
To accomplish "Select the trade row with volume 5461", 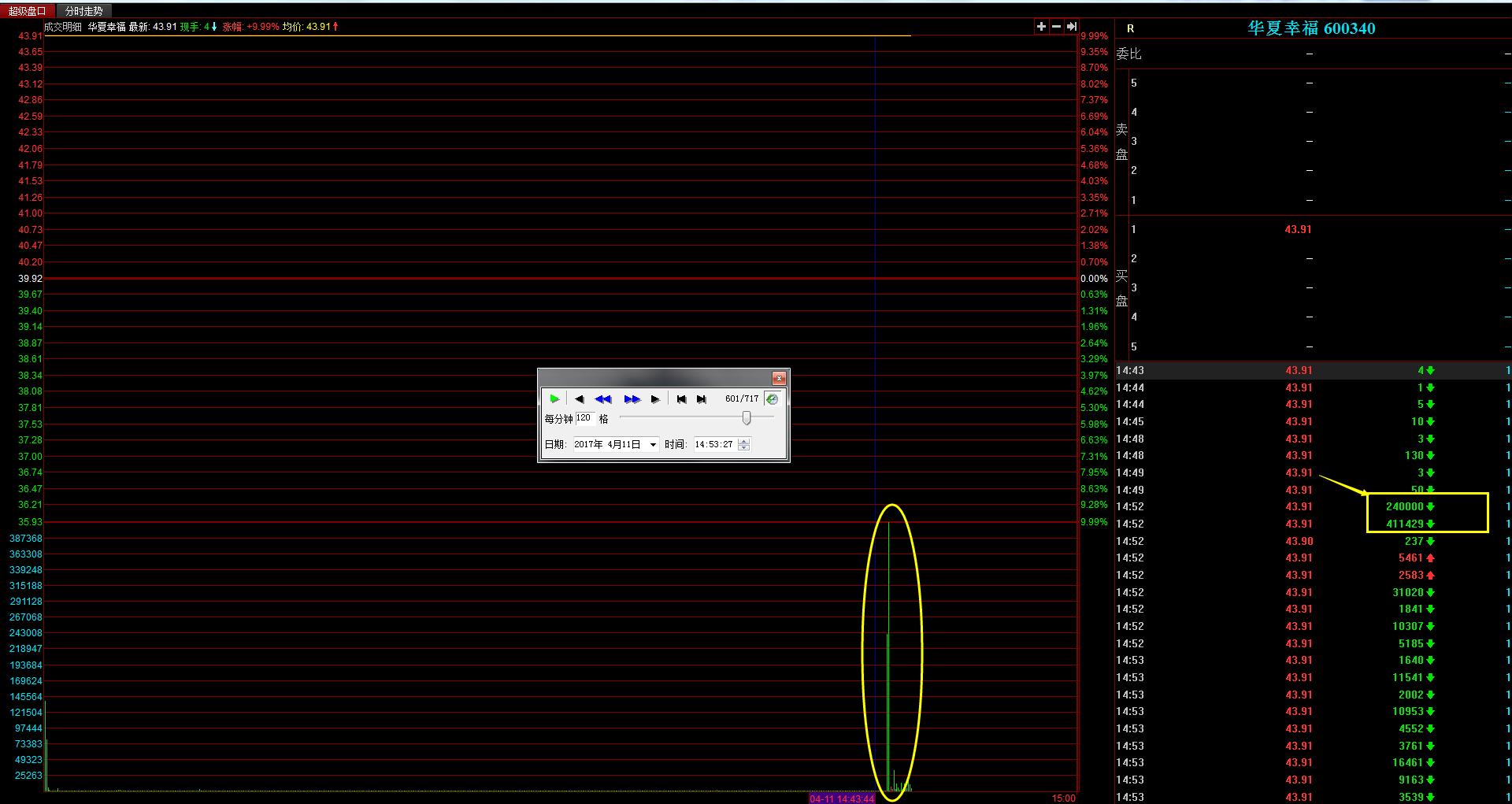I will 1313,558.
